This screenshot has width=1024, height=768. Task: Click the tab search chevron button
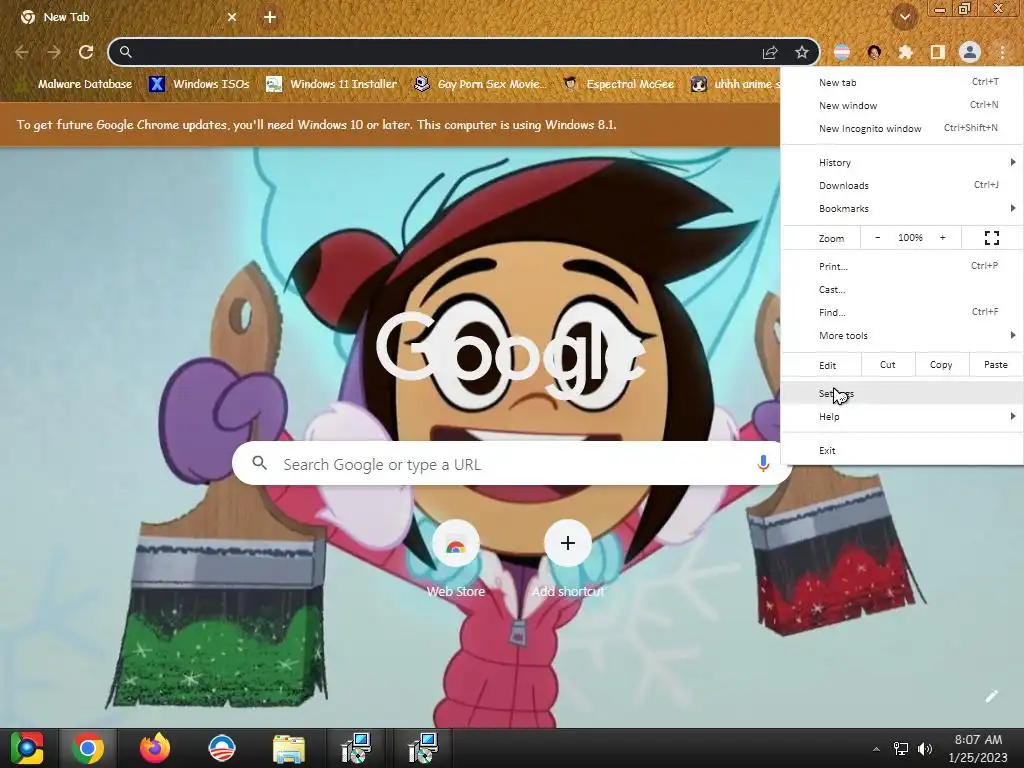click(x=905, y=17)
